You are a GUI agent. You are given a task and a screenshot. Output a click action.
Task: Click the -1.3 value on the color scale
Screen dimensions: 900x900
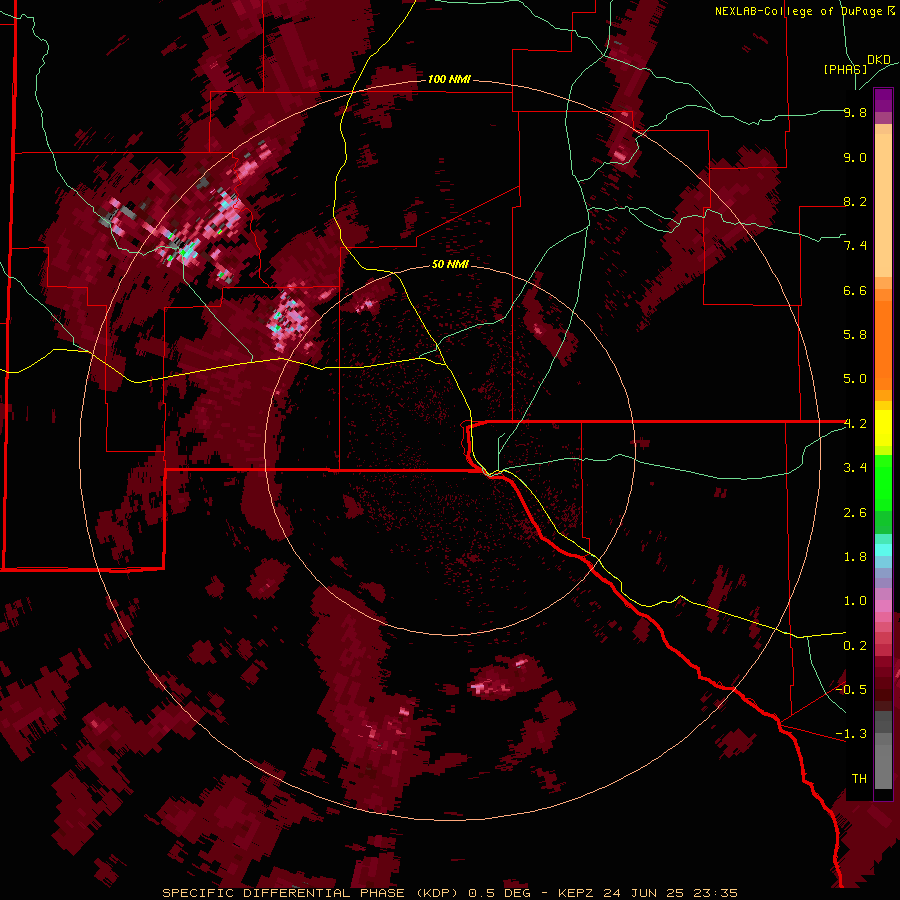(851, 734)
